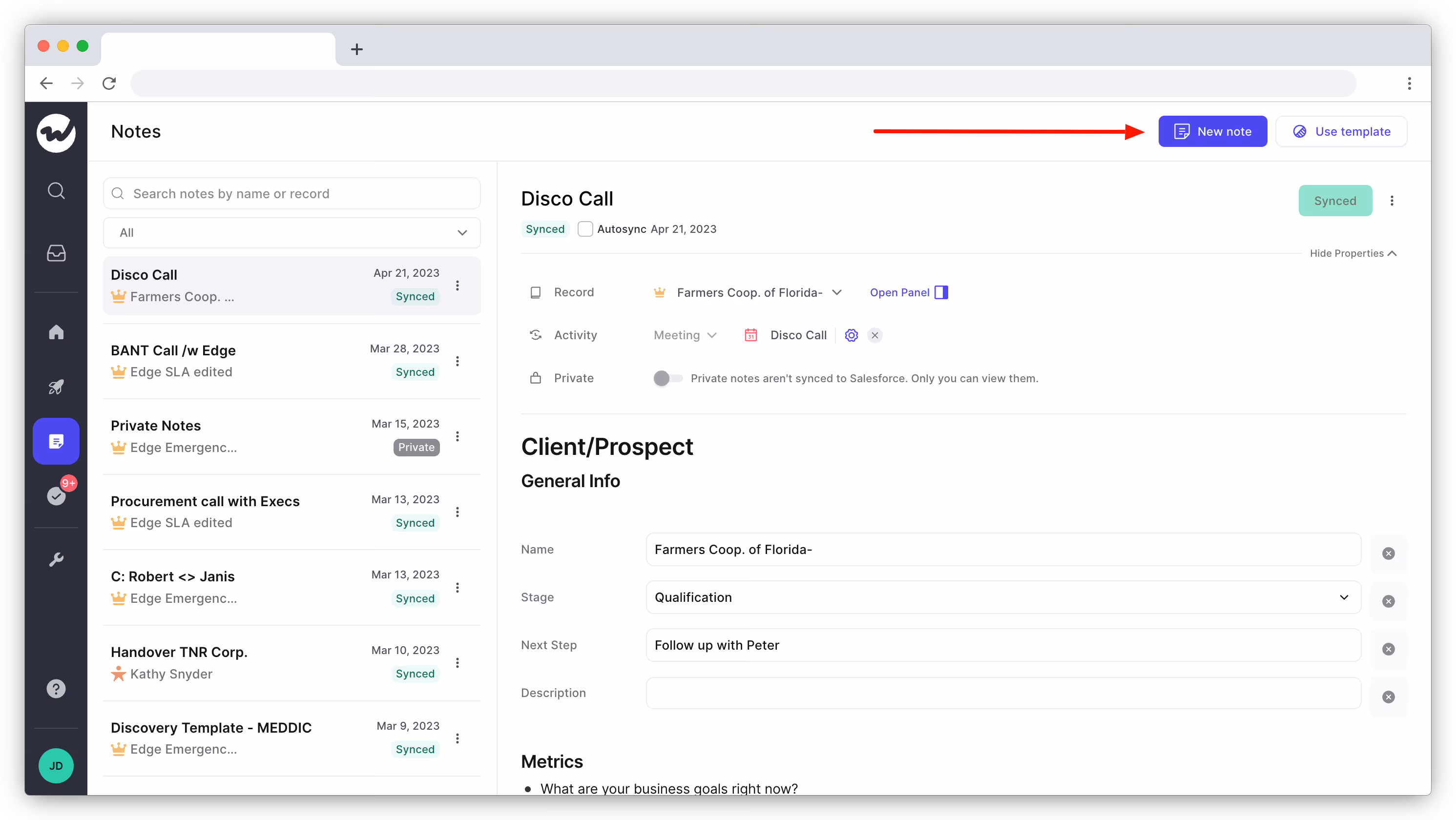1456x820 pixels.
Task: Click the rocket icon in the sidebar
Action: (56, 387)
